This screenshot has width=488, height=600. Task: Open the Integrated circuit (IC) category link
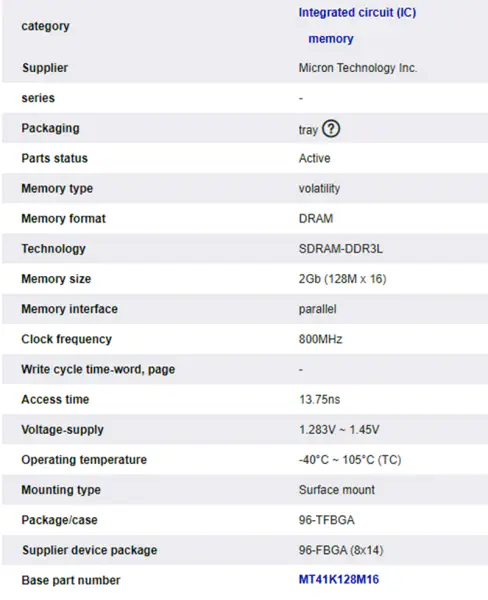coord(357,13)
